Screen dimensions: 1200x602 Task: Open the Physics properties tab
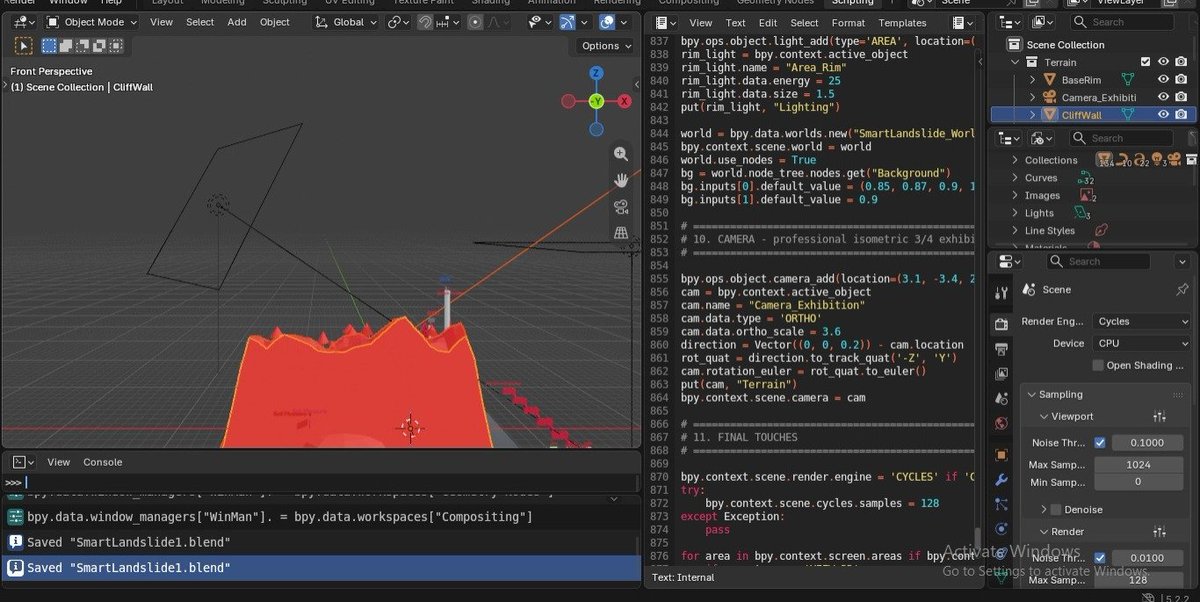pos(1002,529)
